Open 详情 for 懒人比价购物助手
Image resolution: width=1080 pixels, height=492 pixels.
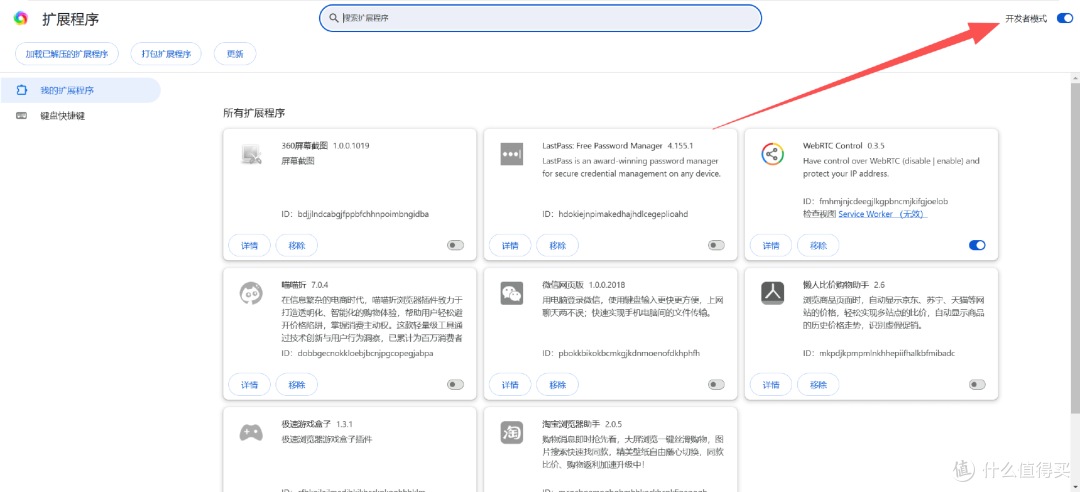[771, 385]
